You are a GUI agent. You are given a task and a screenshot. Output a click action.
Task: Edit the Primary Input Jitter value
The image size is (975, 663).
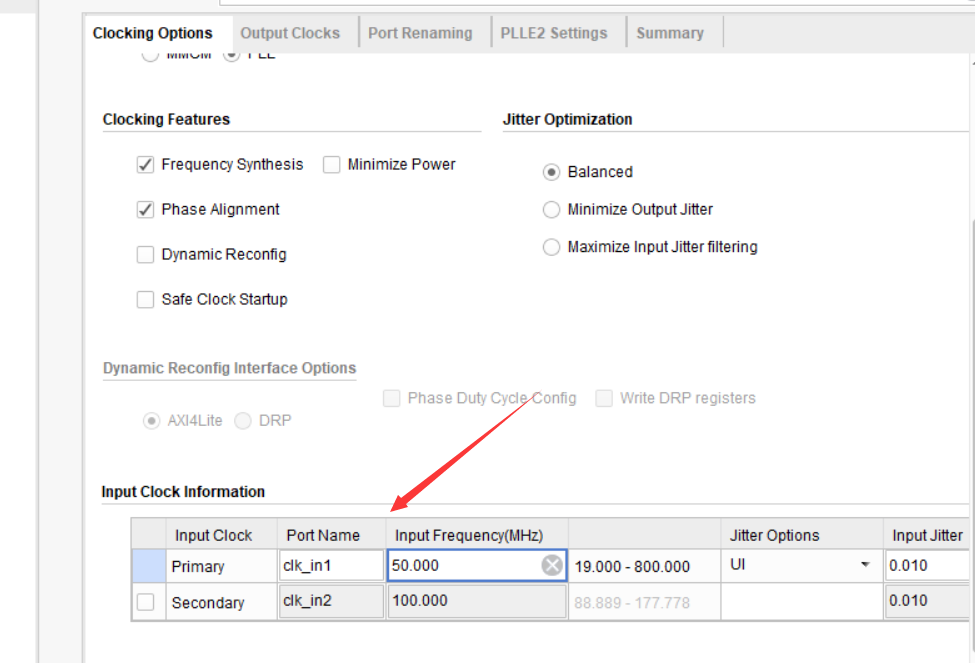point(925,565)
